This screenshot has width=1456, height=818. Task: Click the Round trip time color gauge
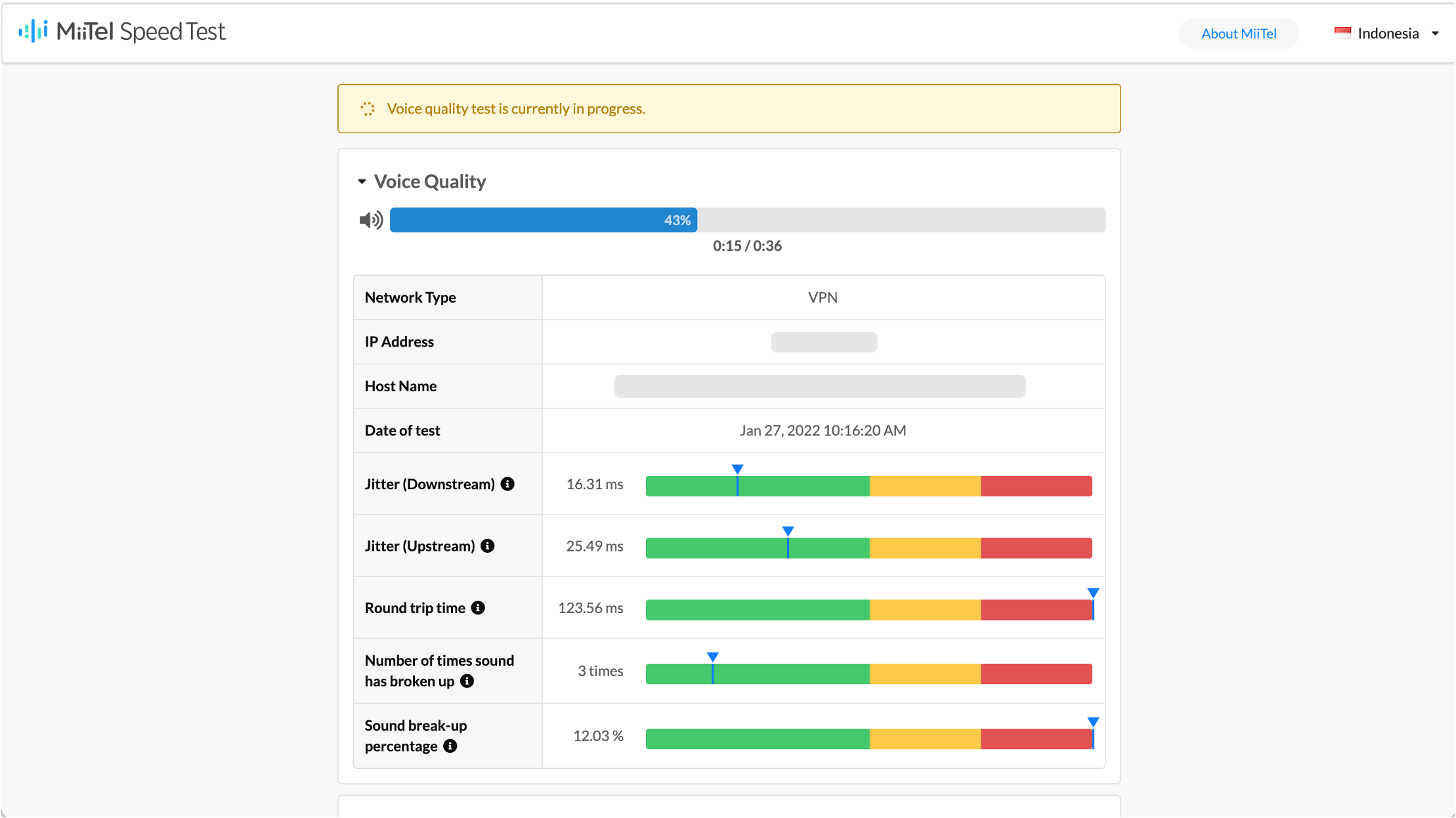[869, 610]
